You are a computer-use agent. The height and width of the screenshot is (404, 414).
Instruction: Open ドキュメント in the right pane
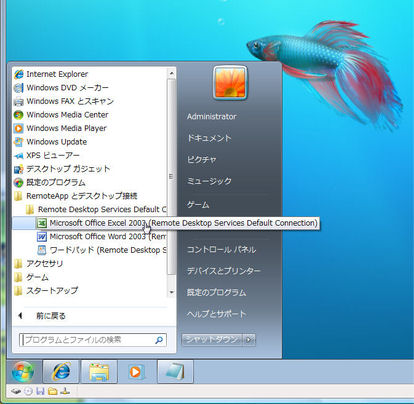[x=209, y=138]
